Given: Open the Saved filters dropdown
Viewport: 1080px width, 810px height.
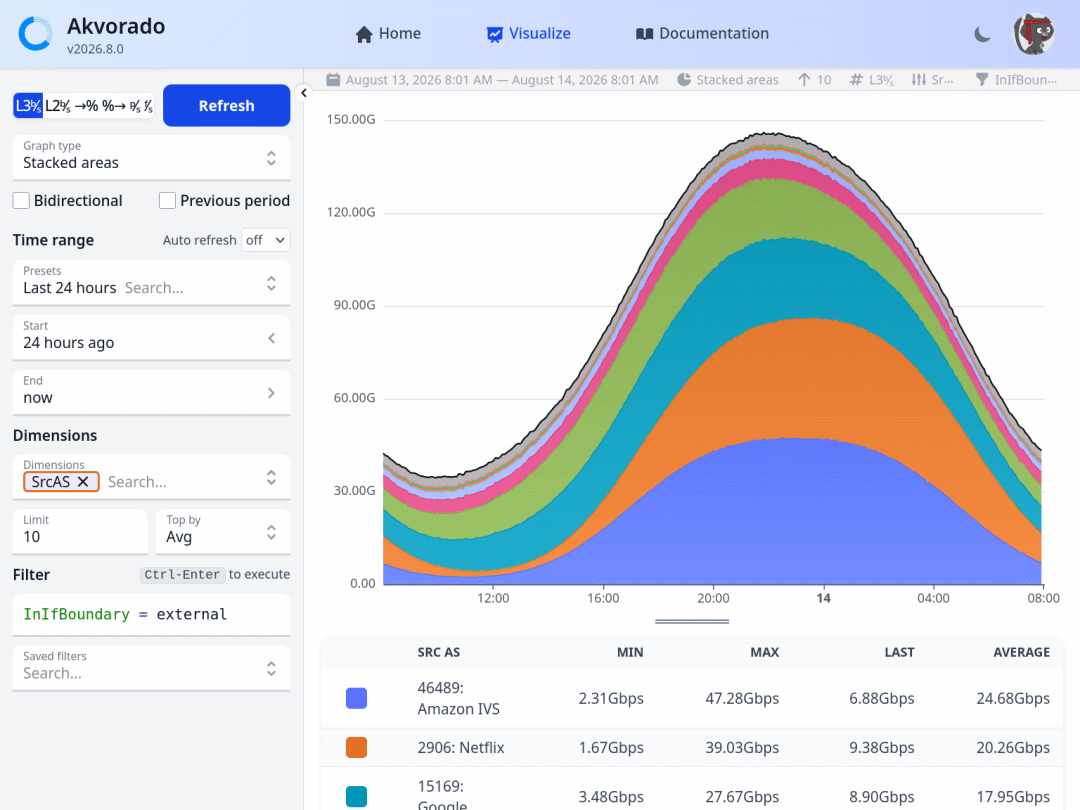Looking at the screenshot, I should coord(152,668).
